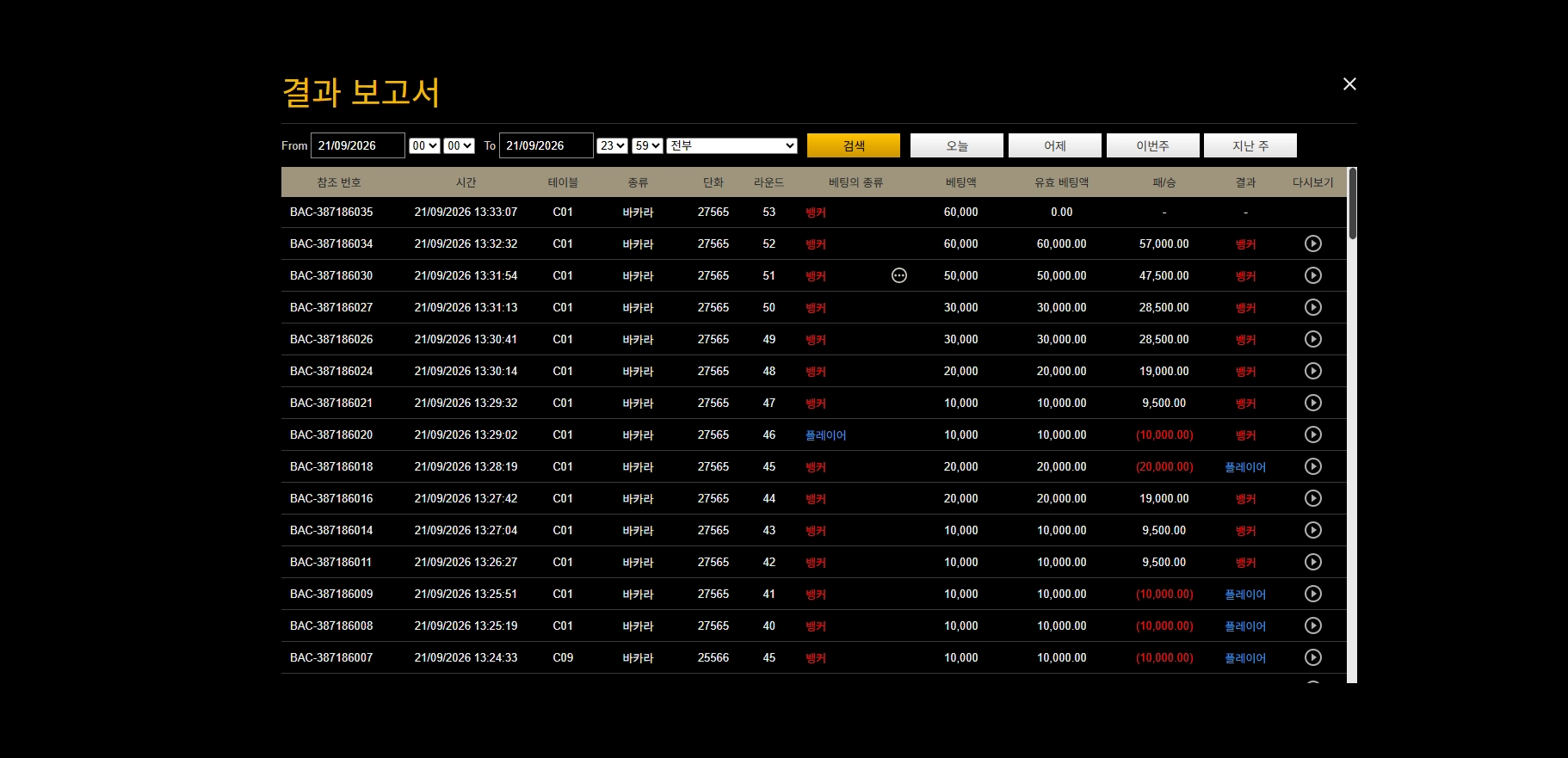The height and width of the screenshot is (758, 1568).
Task: Click the 플레이어 result for BAC-387186009
Action: click(1245, 595)
